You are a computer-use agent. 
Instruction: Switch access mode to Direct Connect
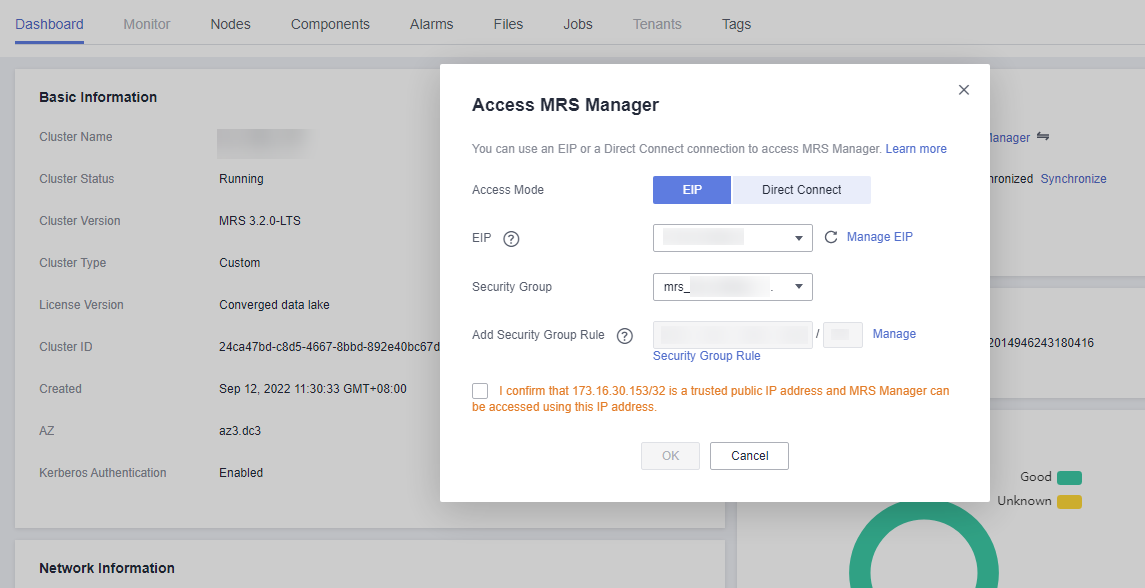pos(801,190)
